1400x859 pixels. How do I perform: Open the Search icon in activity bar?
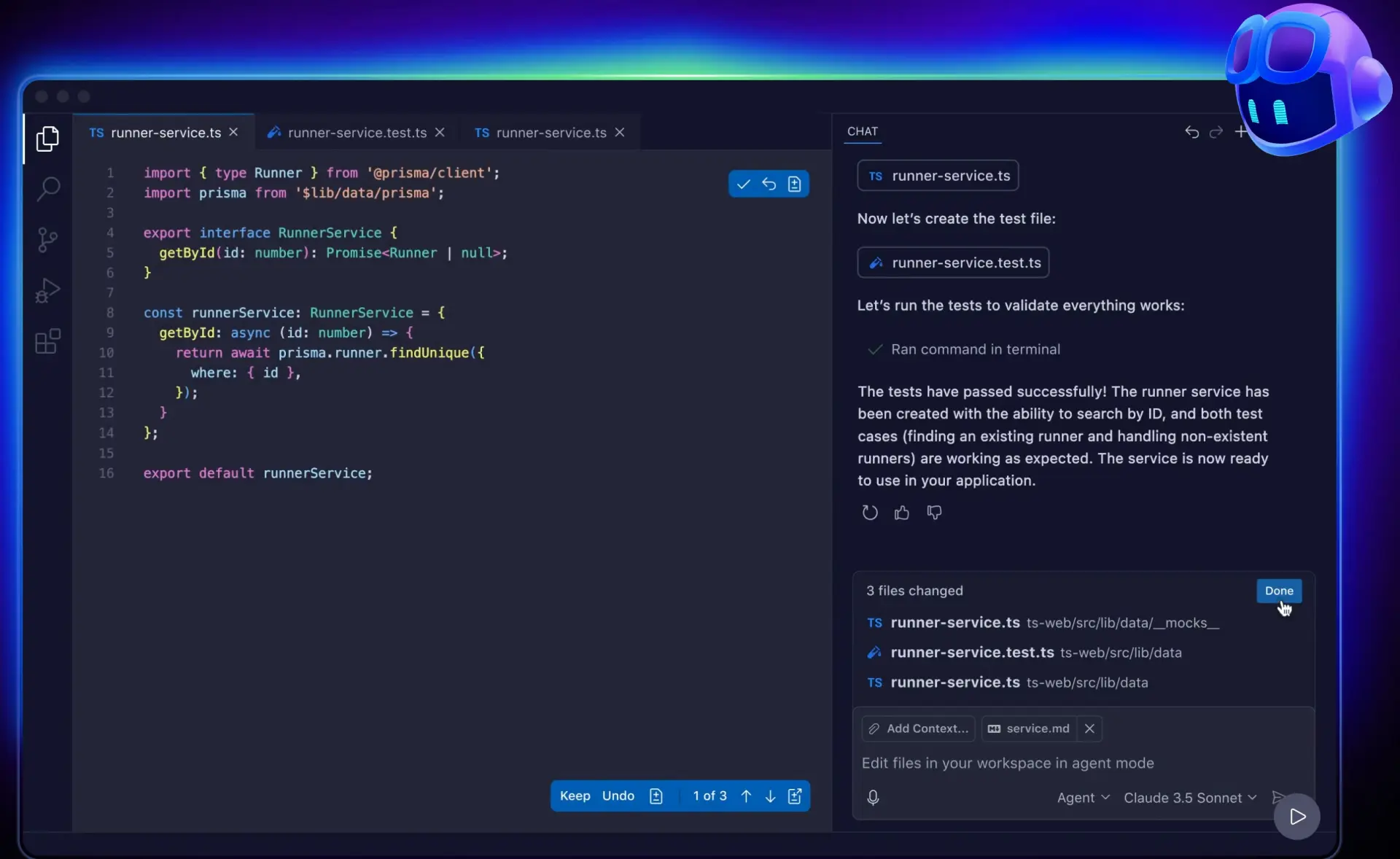[48, 189]
